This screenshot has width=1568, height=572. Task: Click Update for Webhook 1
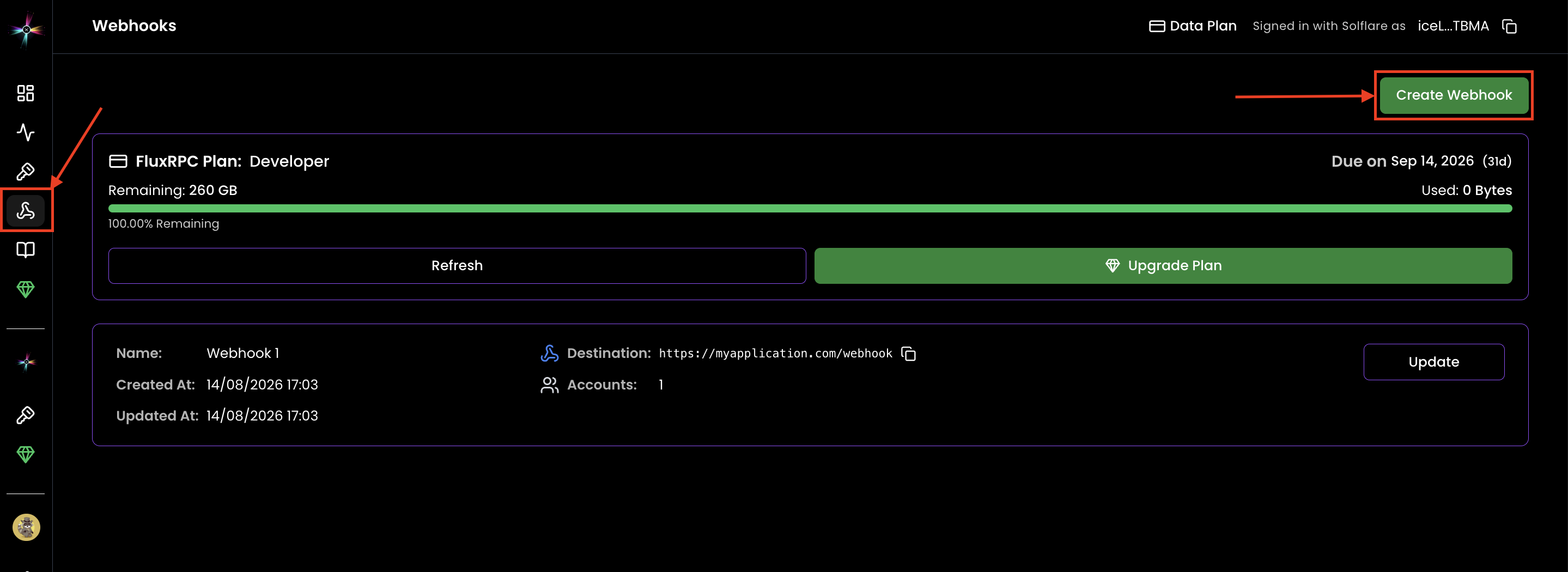[x=1433, y=362]
